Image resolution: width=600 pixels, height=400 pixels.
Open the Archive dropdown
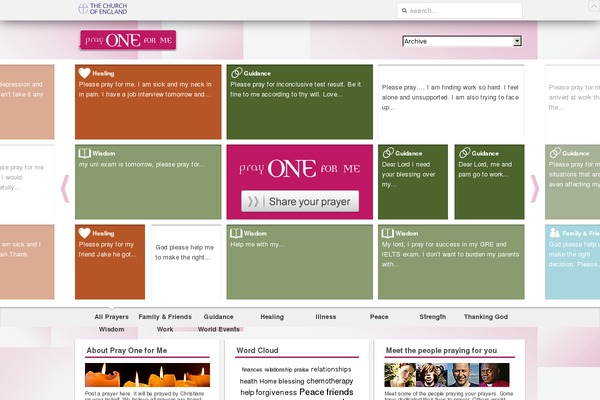pos(462,41)
